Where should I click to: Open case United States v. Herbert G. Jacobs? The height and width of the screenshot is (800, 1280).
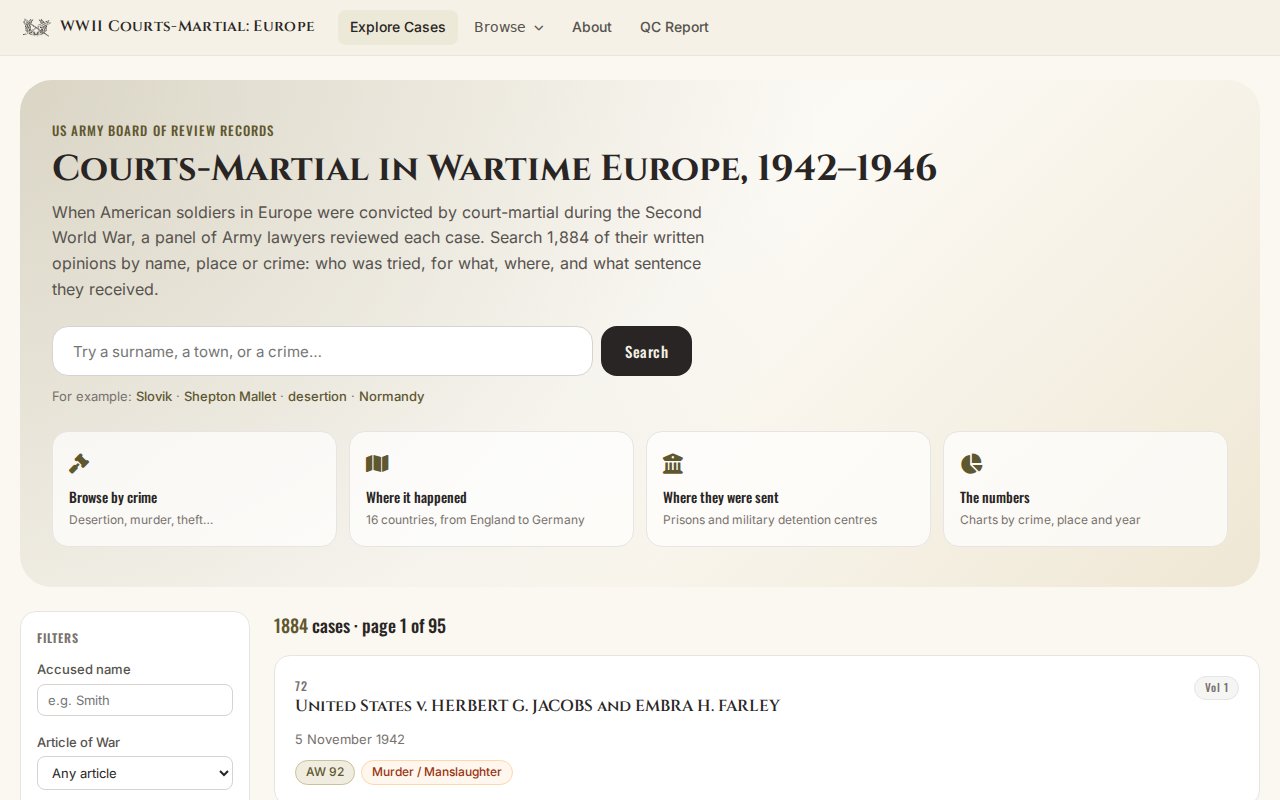pyautogui.click(x=537, y=706)
